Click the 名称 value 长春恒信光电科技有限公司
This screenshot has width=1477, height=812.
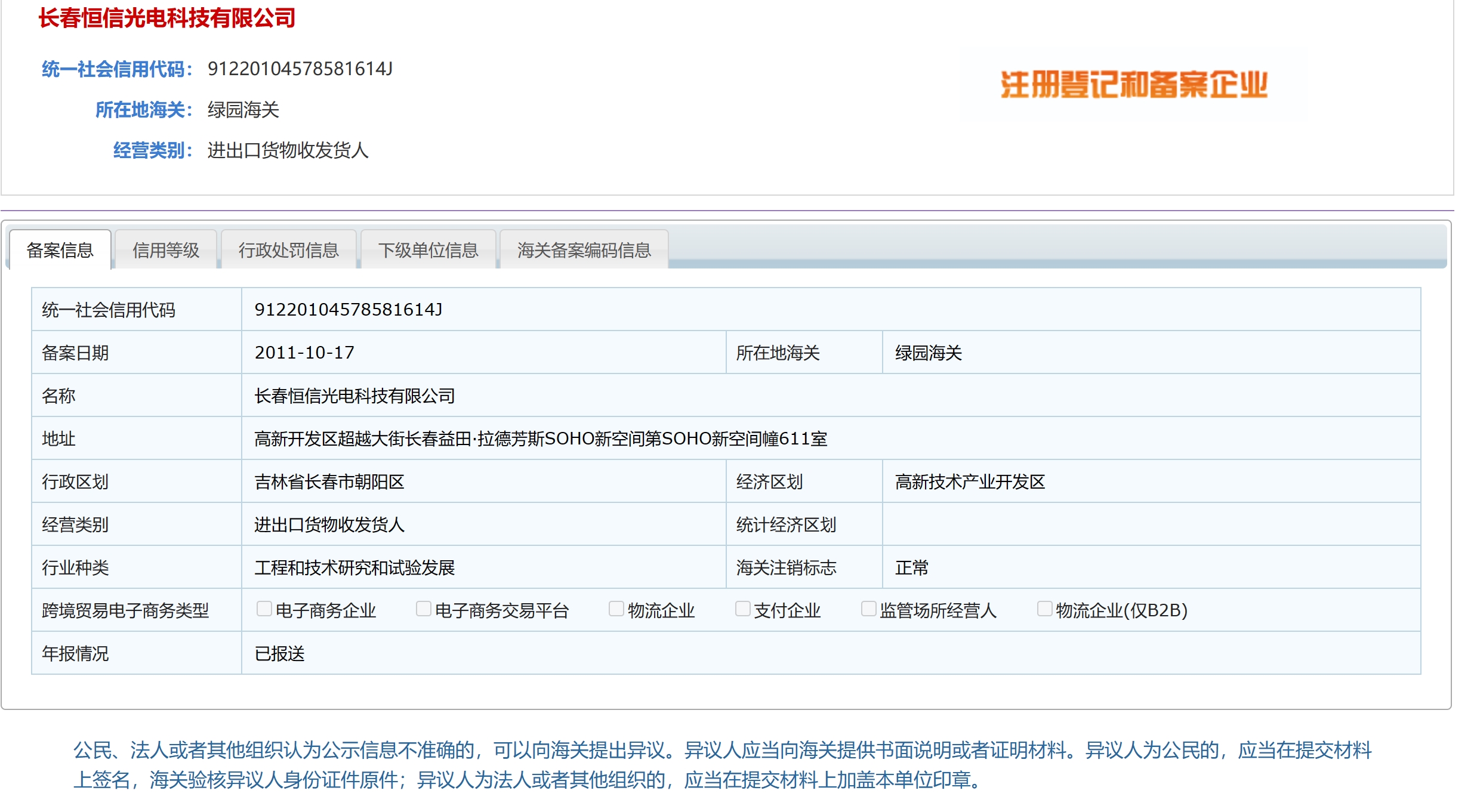(x=355, y=396)
